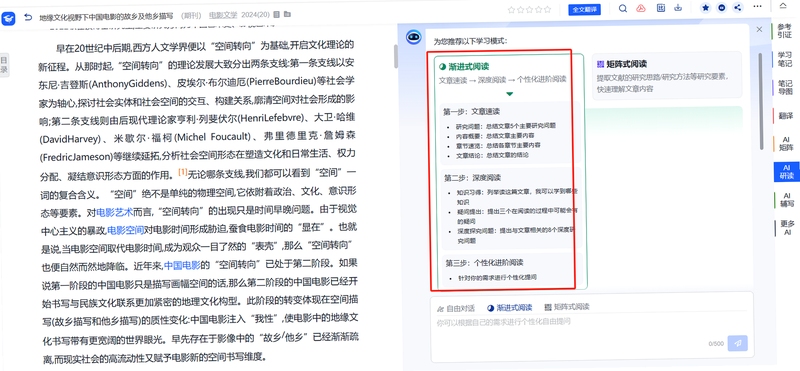Download the article with the download icon

(678, 8)
